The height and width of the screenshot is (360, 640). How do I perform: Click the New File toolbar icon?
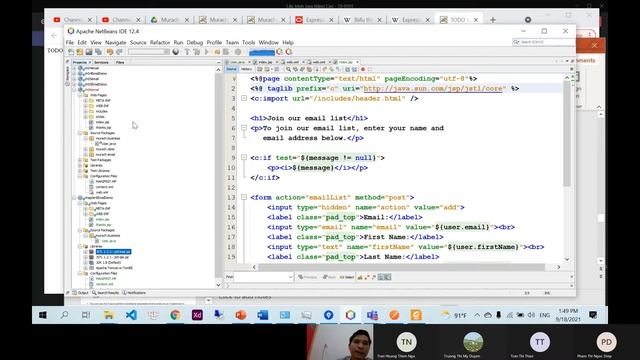(71, 52)
